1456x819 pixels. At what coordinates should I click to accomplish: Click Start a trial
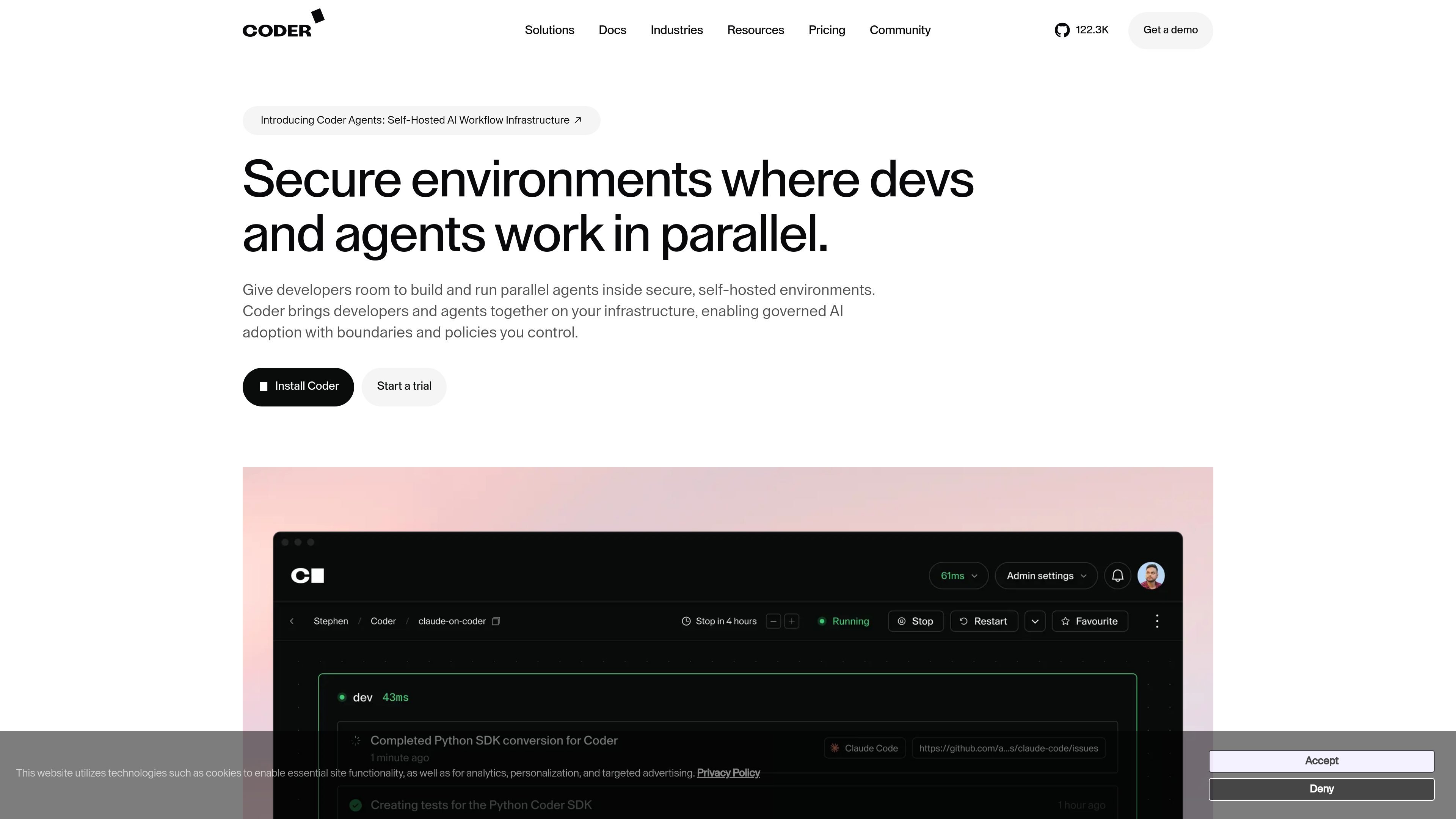pos(404,387)
